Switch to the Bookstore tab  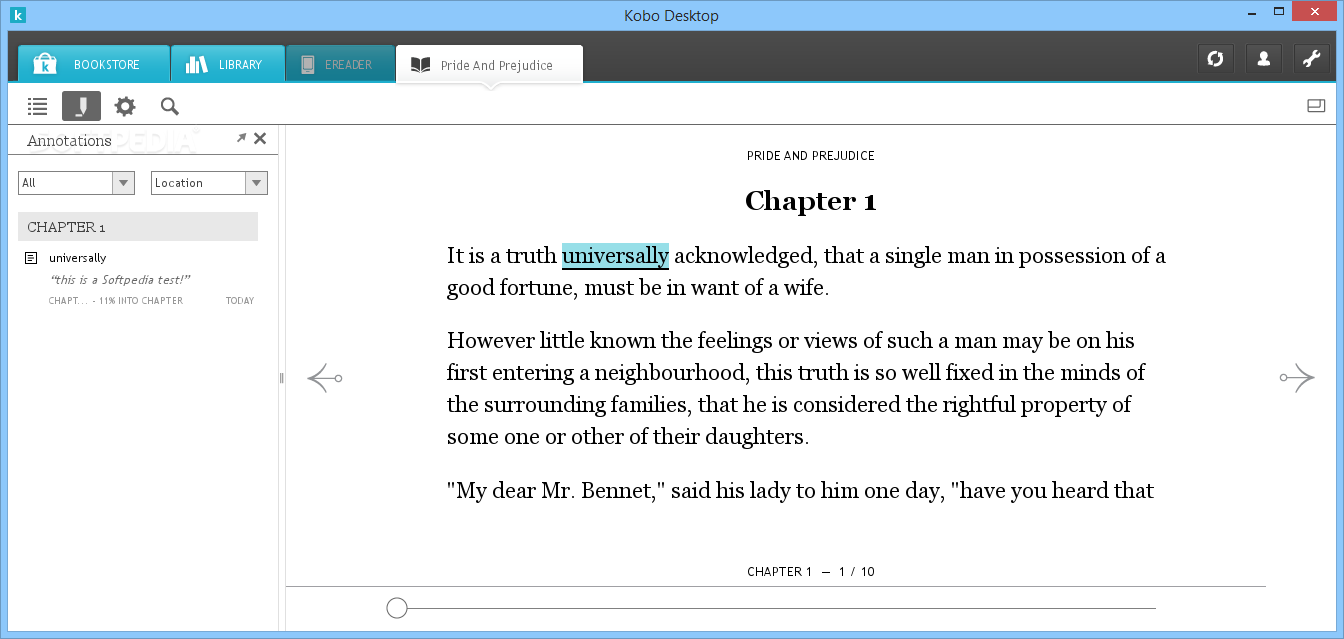tap(93, 64)
